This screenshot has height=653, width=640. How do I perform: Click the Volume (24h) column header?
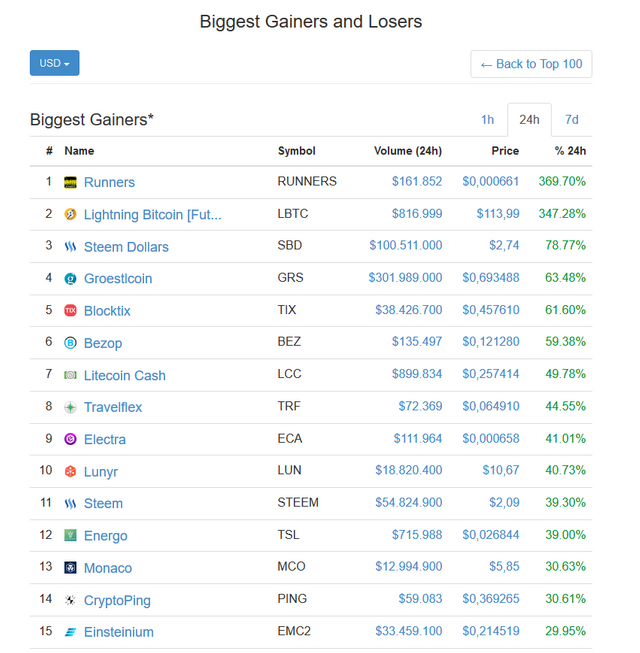[x=408, y=151]
